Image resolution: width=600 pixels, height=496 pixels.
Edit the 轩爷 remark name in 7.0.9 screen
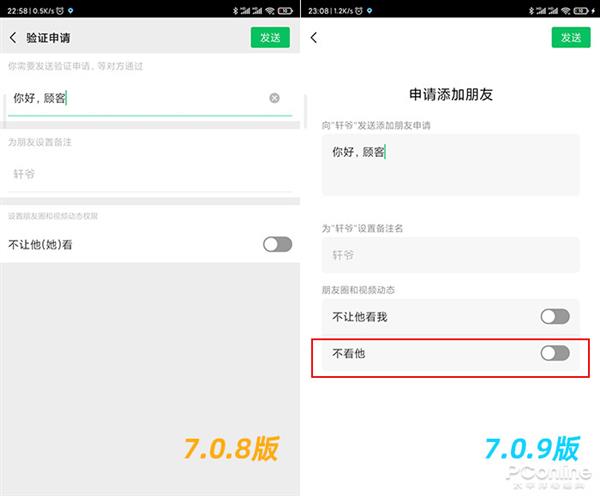click(x=451, y=255)
